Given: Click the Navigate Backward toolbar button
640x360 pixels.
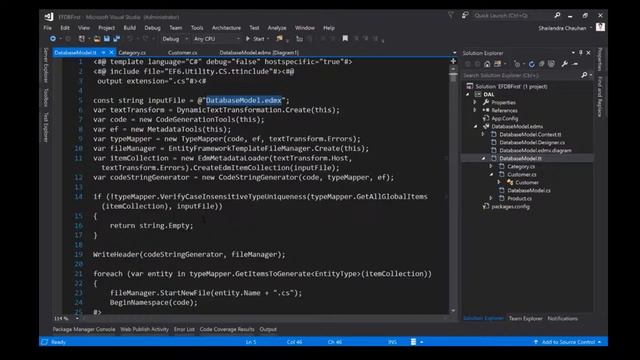Looking at the screenshot, I should coord(53,39).
